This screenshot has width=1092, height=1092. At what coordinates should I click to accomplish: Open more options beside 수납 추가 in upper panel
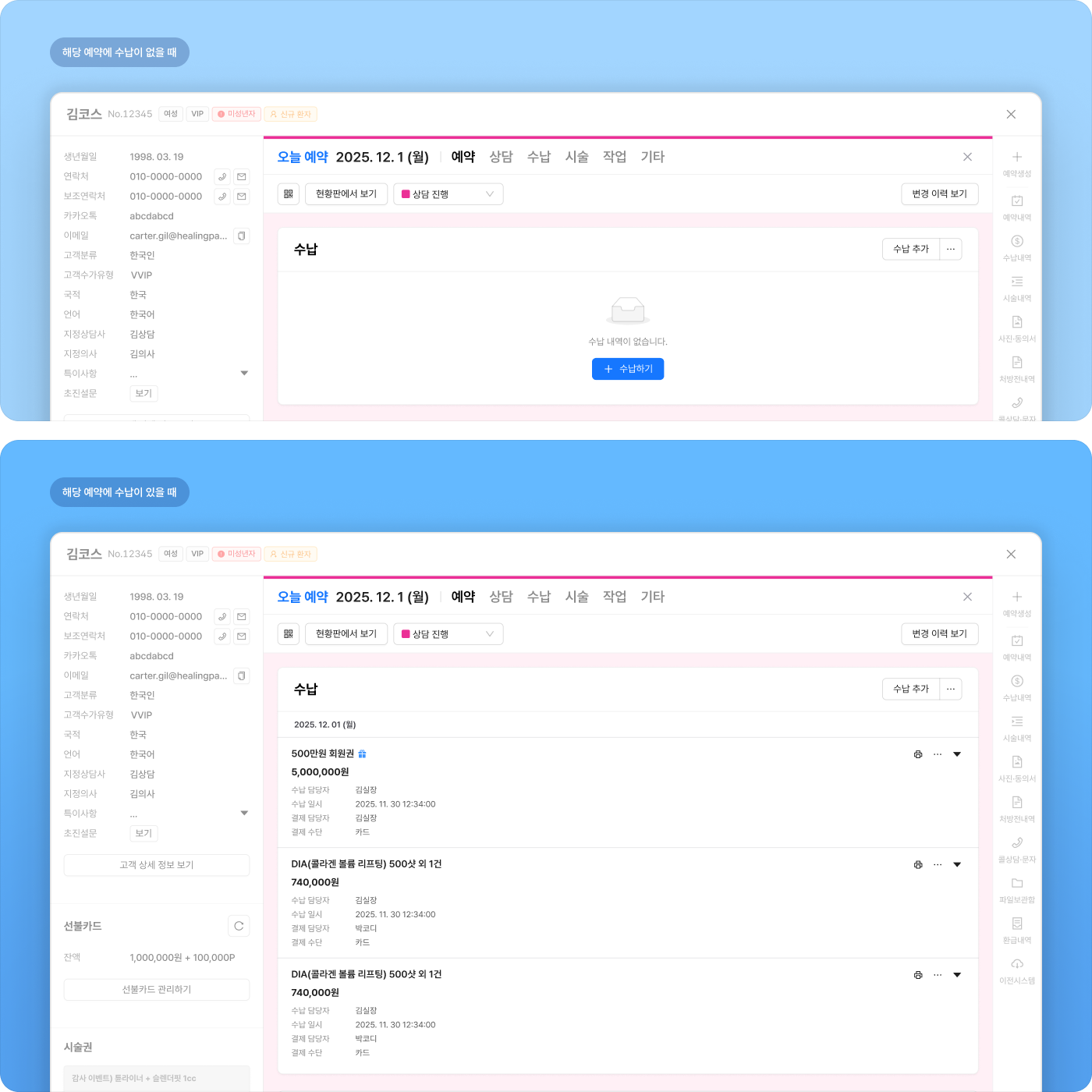951,250
